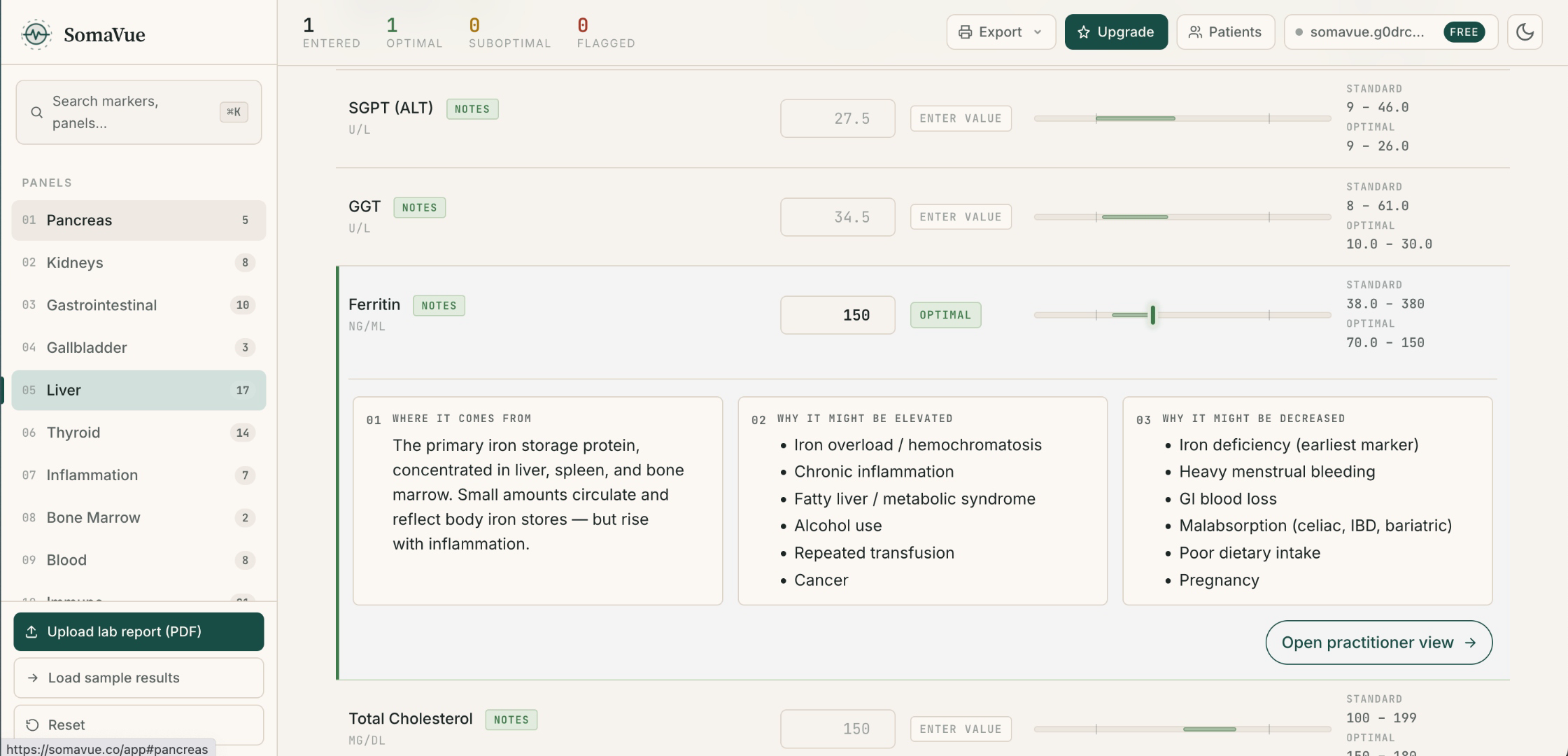Click the Ferritin value input field
This screenshot has height=756, width=1568.
[x=838, y=315]
